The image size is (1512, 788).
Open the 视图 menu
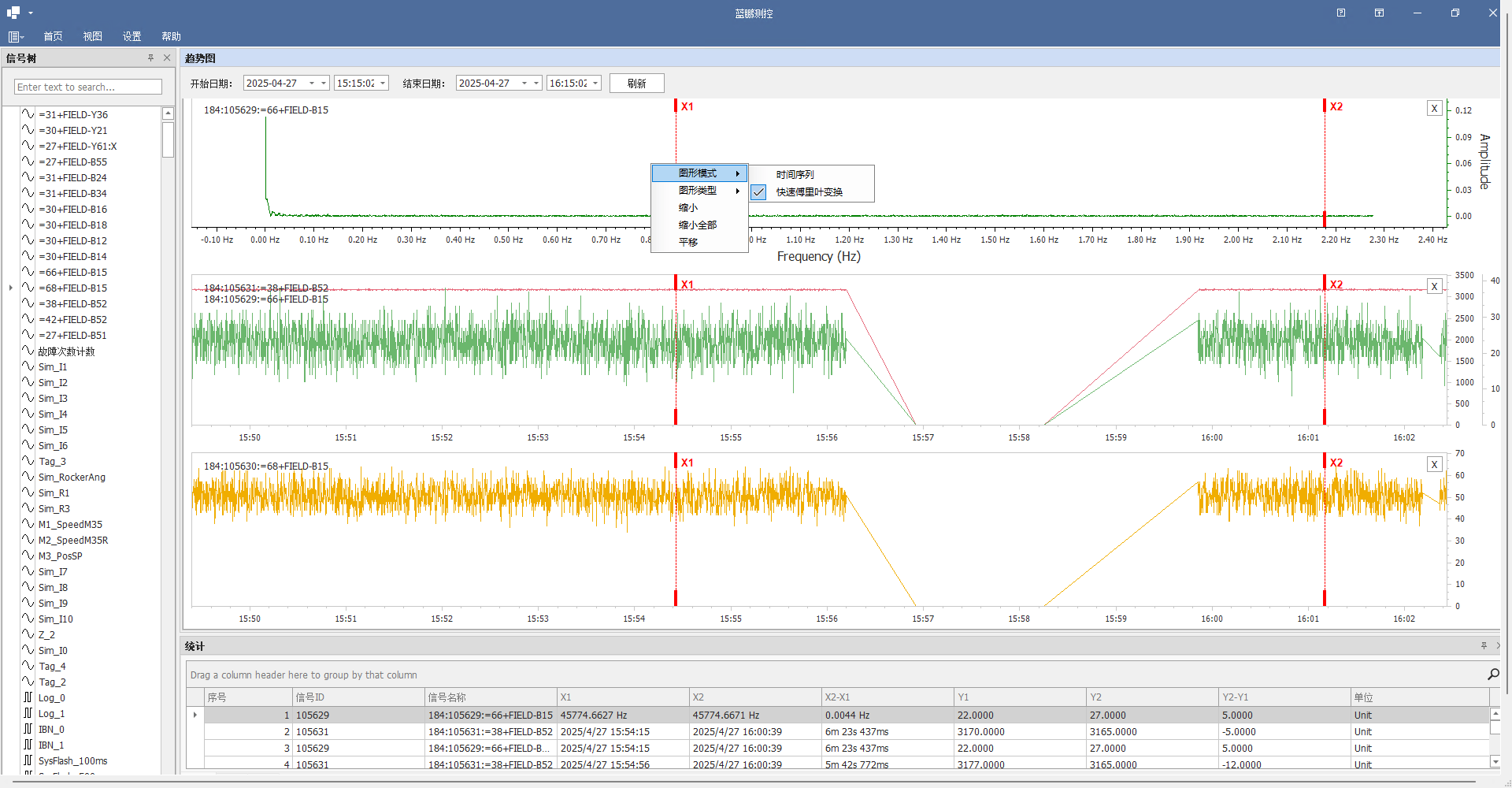(x=92, y=37)
